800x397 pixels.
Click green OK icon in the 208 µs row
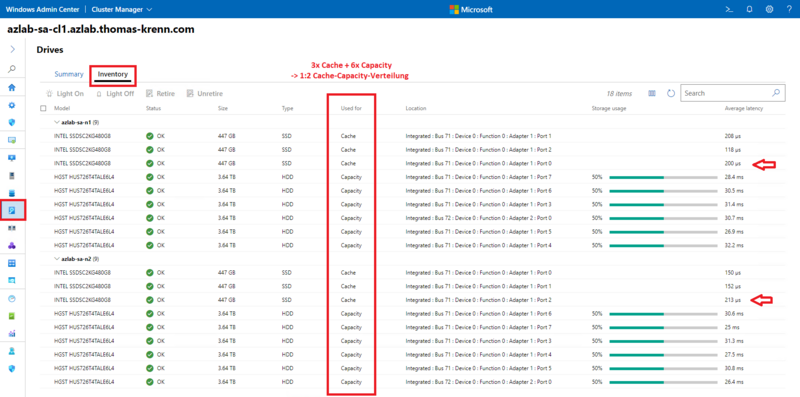click(x=149, y=136)
